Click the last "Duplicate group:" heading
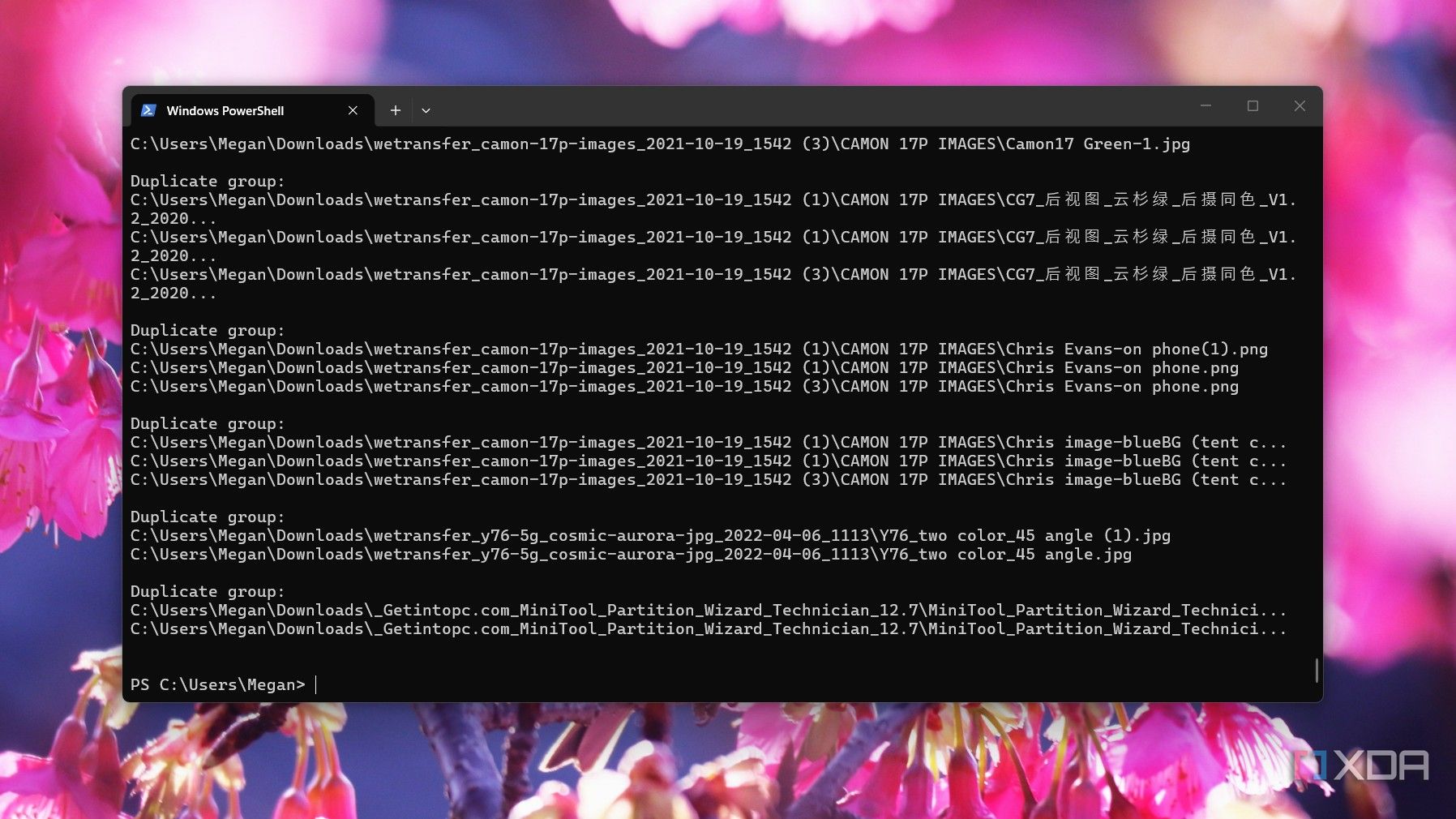Viewport: 1456px width, 819px height. tap(208, 592)
